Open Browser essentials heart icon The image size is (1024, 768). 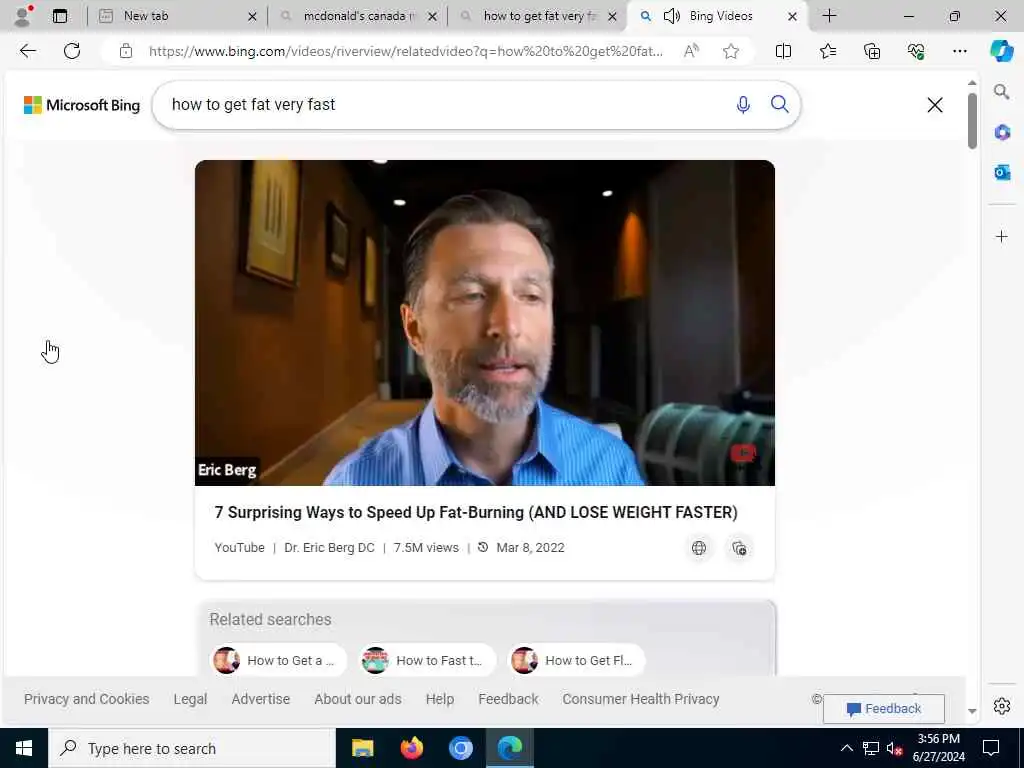916,51
